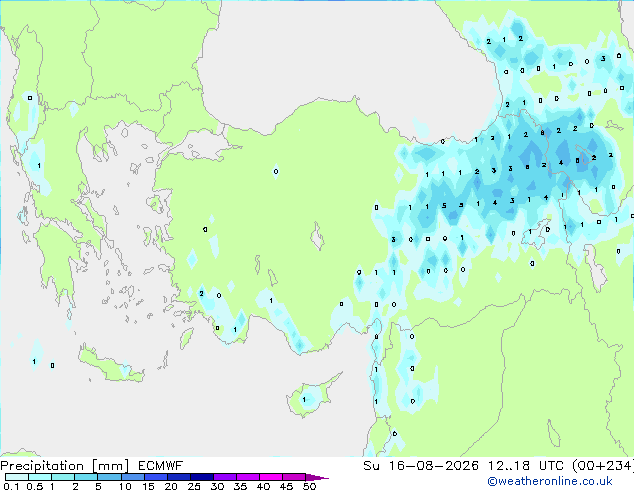Click the '25' legend scale number

pos(194,486)
